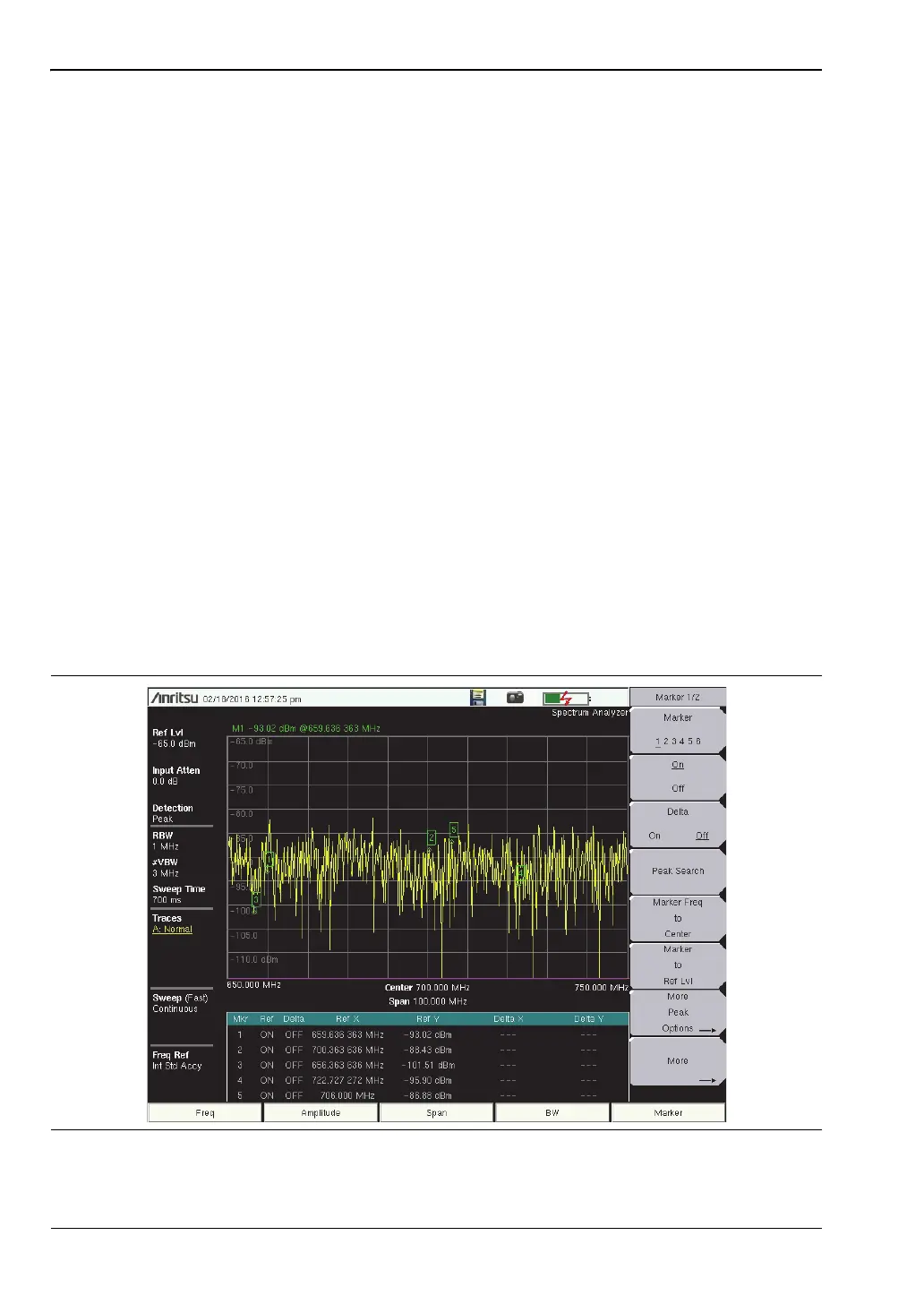Screen dimensions: 924x1304
Task: Click the Span 100.000 MHz label
Action: [428, 1001]
